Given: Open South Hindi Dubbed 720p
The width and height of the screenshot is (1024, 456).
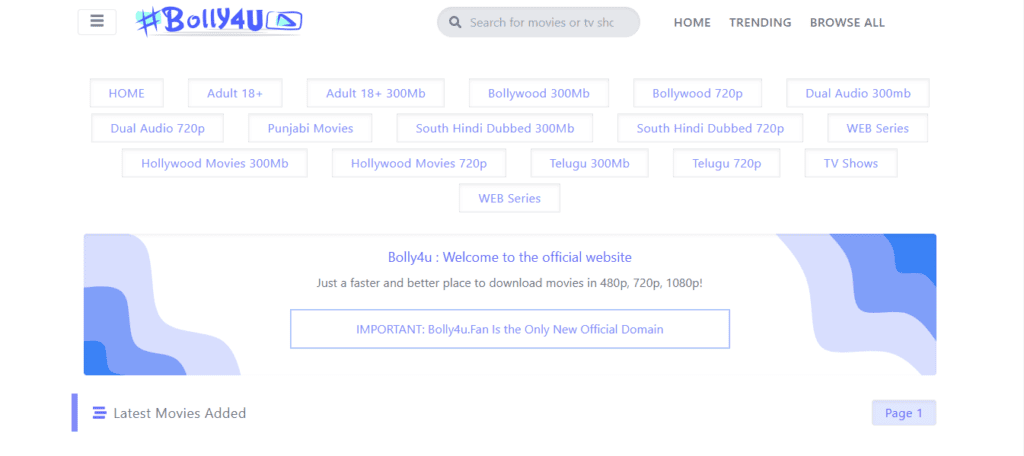Looking at the screenshot, I should [x=711, y=128].
